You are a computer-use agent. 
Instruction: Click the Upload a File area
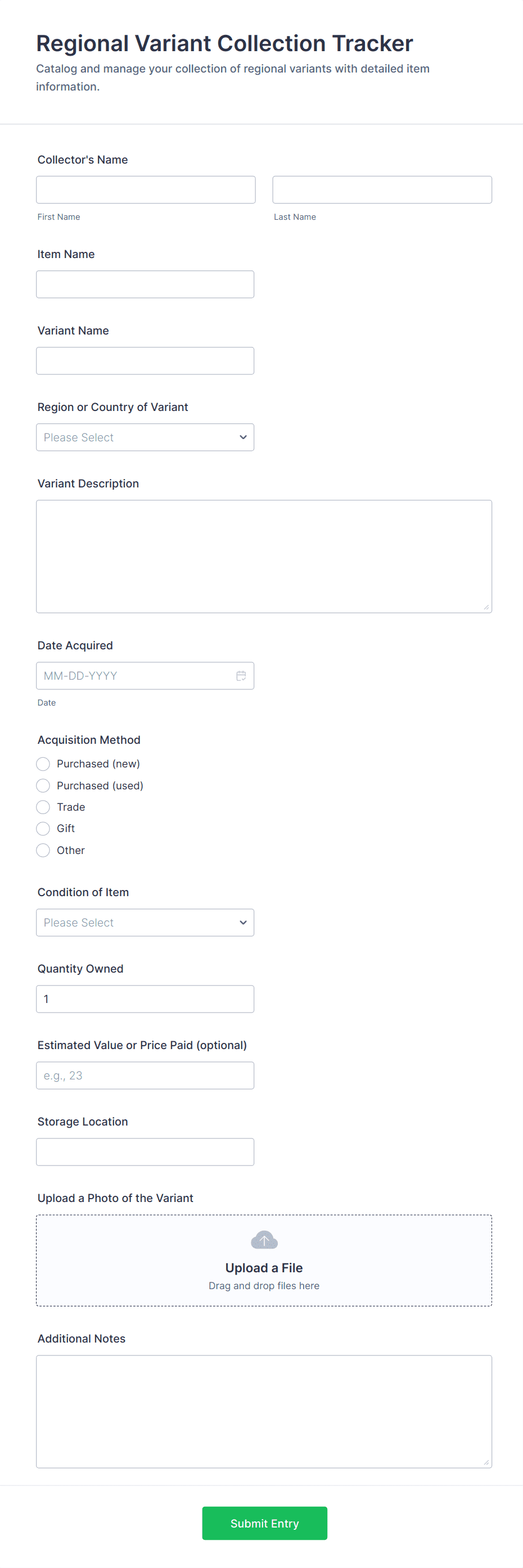pos(264,1268)
